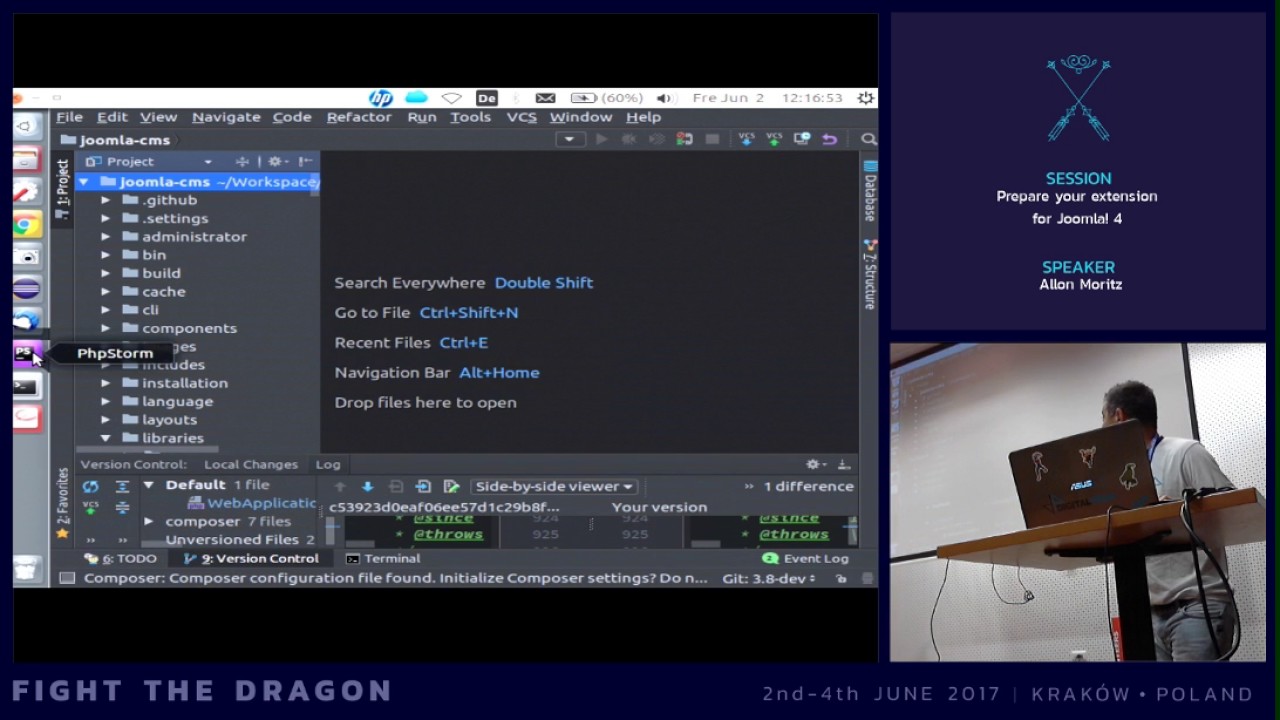
Task: Select the layouts folder
Action: coord(160,420)
